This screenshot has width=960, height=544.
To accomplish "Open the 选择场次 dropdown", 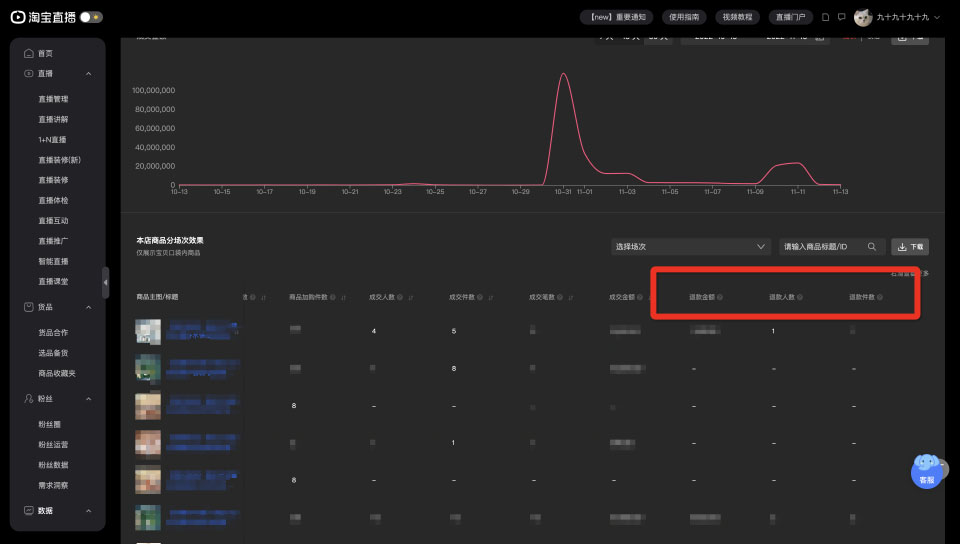I will coord(689,247).
